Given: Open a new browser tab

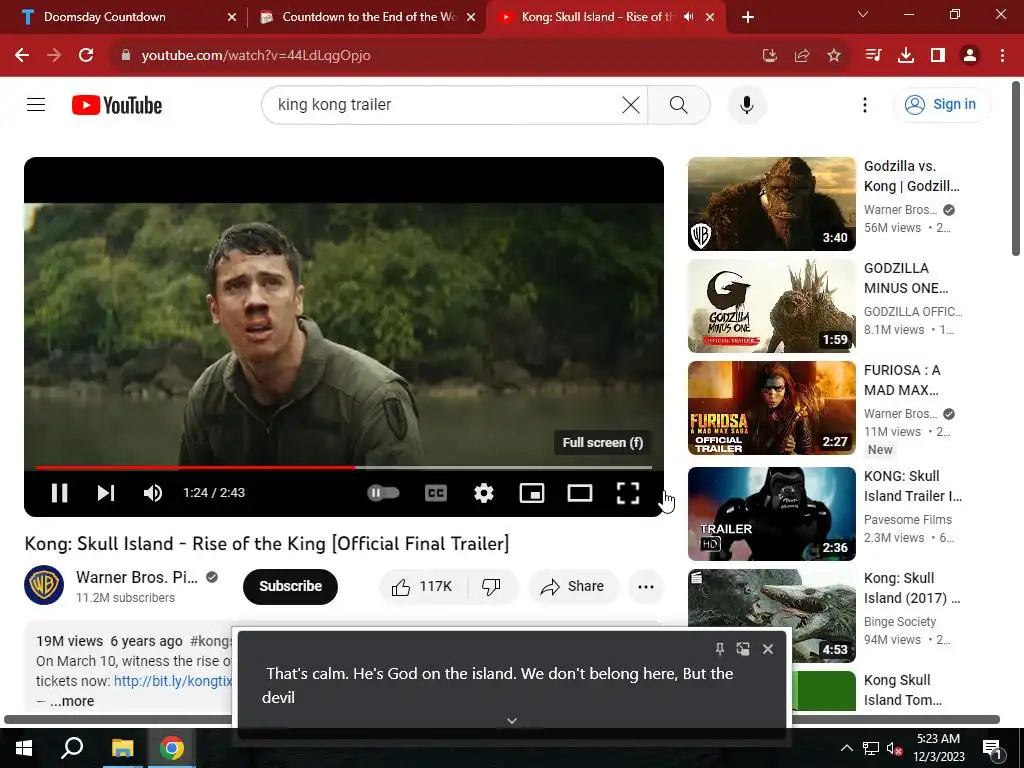Looking at the screenshot, I should point(748,17).
